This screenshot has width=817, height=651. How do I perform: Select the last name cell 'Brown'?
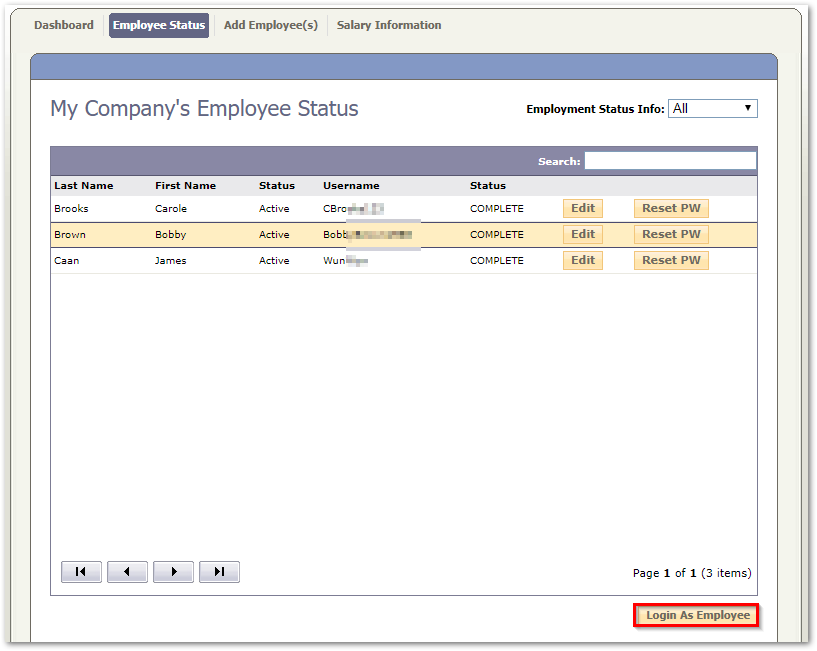click(x=70, y=235)
